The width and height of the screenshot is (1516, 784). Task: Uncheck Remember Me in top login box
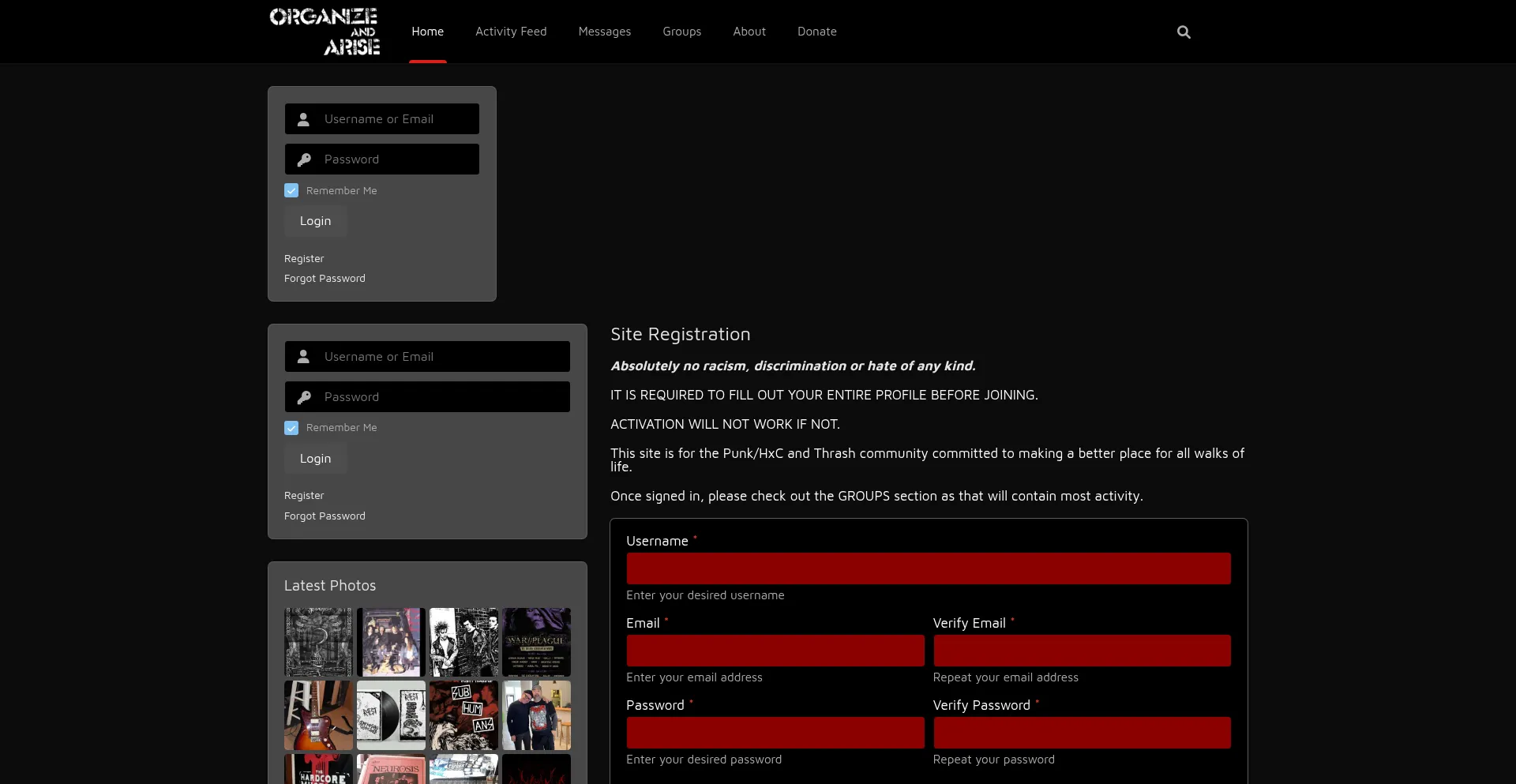click(291, 191)
